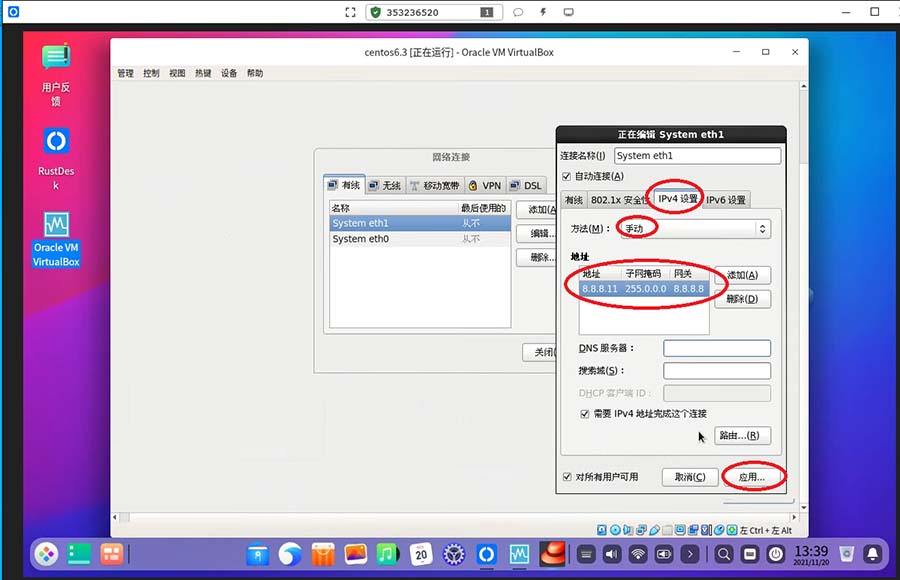
Task: Open the volume speaker tray icon
Action: point(612,554)
